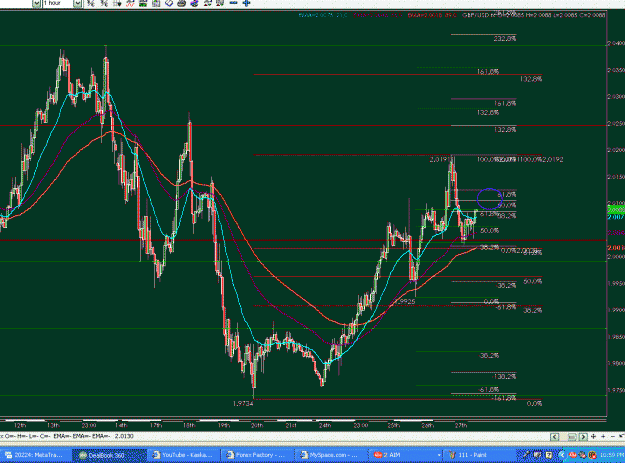Click the '27th' date on time axis
The width and height of the screenshot is (625, 463).
coord(461,425)
